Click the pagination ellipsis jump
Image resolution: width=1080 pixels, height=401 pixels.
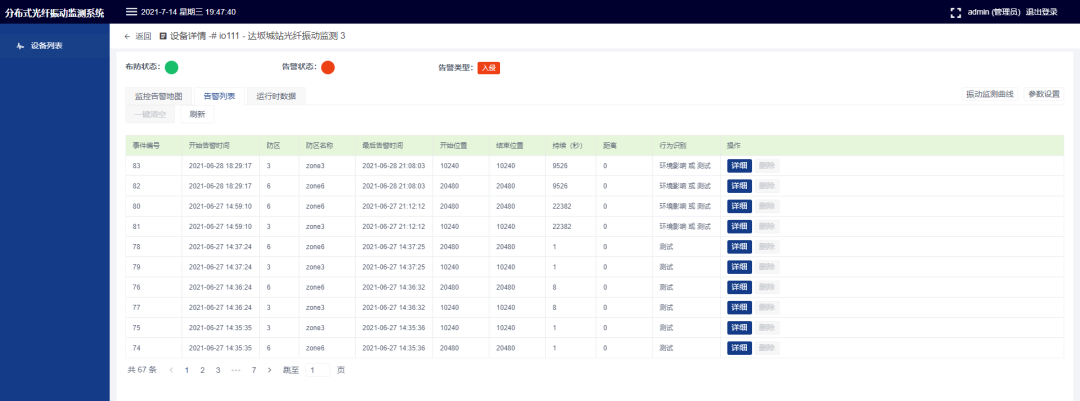236,370
